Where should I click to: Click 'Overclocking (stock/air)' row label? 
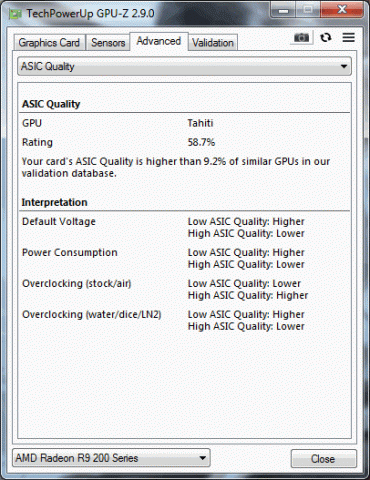click(77, 283)
